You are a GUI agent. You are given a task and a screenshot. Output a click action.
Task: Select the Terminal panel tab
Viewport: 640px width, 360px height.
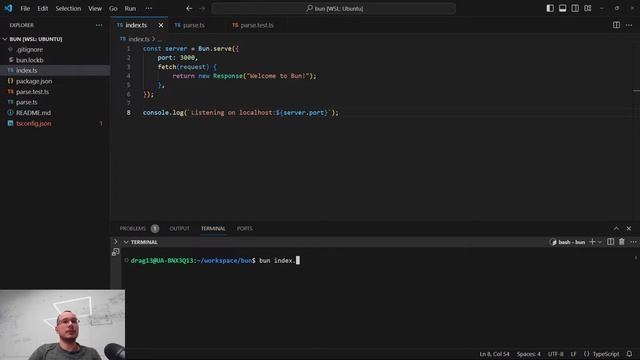click(213, 229)
